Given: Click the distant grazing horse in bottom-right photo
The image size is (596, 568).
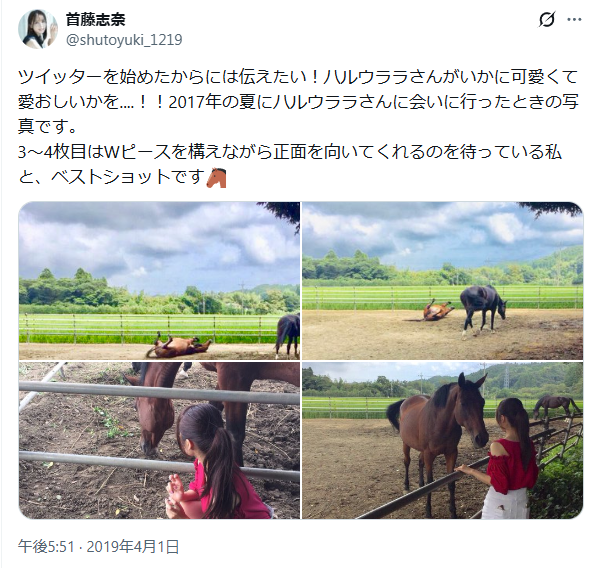Looking at the screenshot, I should coord(556,407).
